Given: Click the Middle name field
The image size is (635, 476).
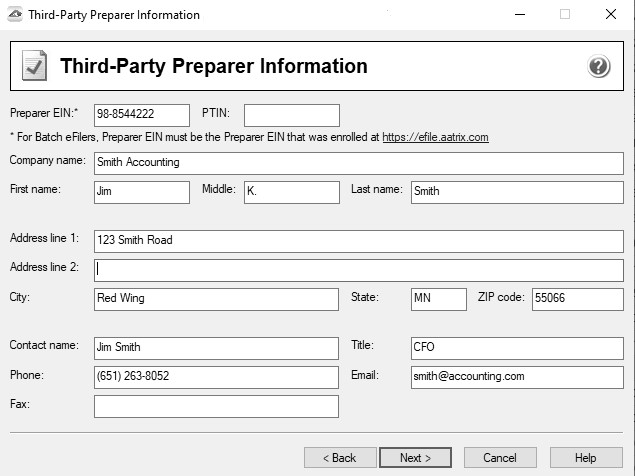Looking at the screenshot, I should click(x=291, y=192).
